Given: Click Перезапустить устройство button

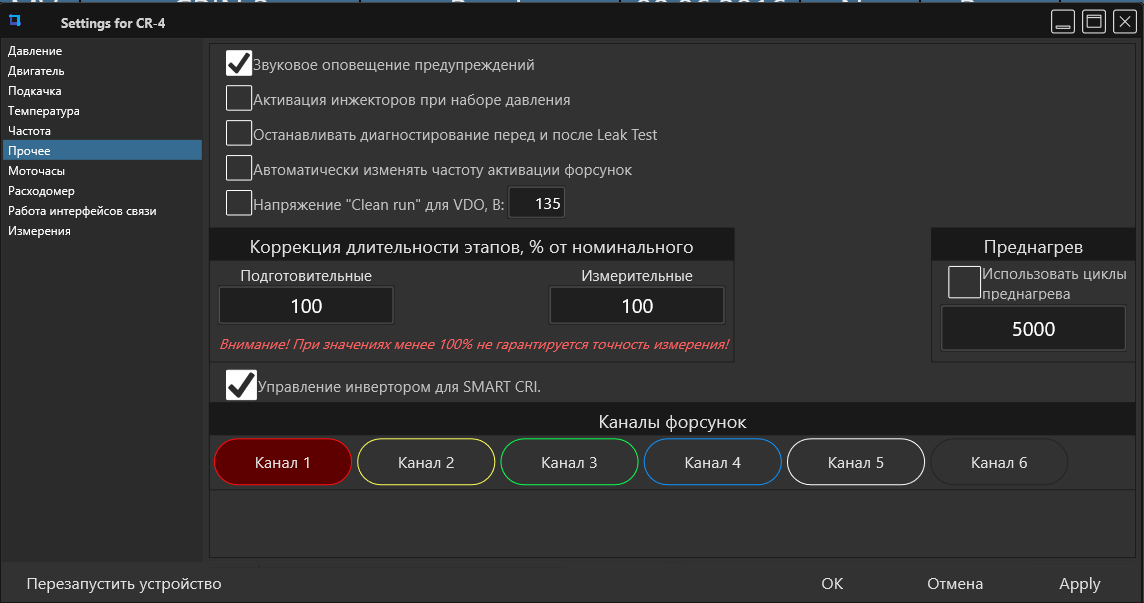Looking at the screenshot, I should tap(124, 584).
